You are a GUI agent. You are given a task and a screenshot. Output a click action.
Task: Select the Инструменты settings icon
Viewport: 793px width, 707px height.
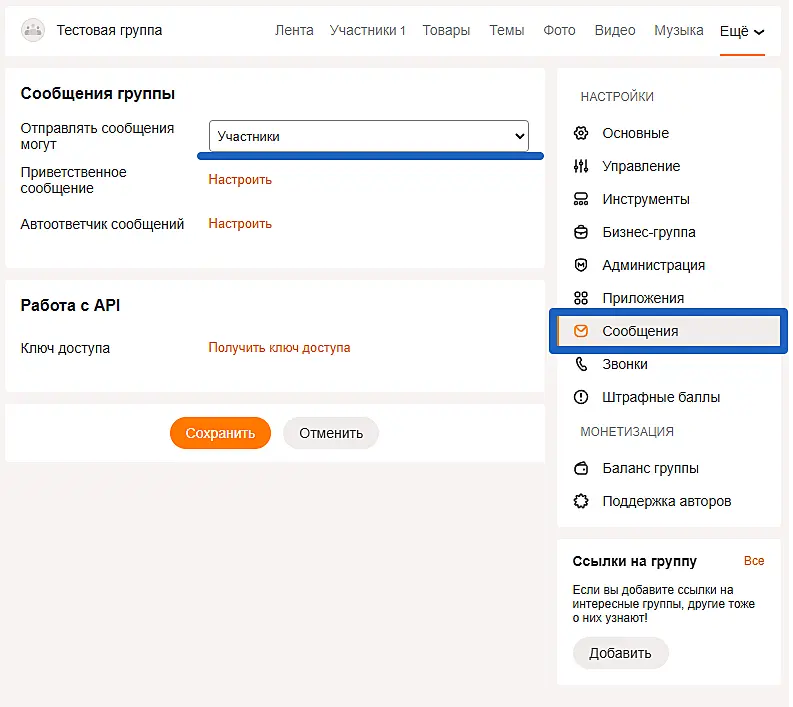(581, 199)
